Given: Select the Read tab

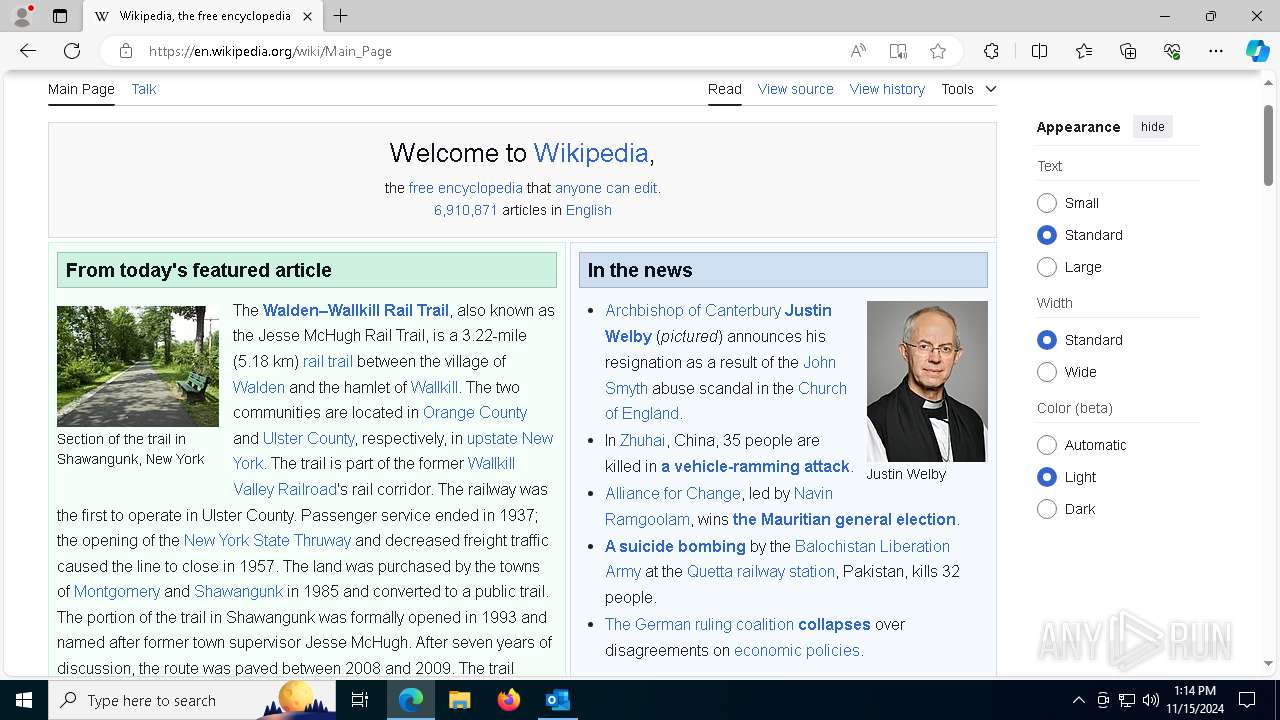Looking at the screenshot, I should point(725,89).
